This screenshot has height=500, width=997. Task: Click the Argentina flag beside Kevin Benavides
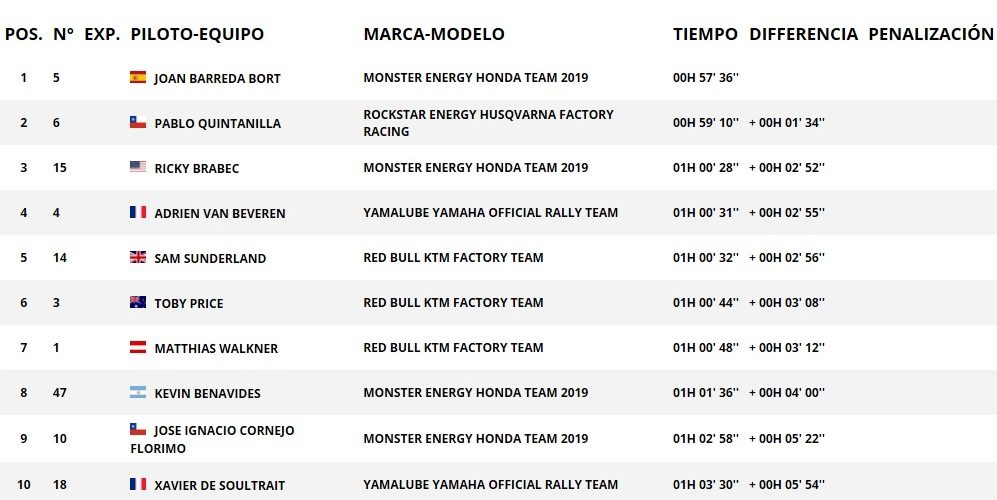point(138,392)
